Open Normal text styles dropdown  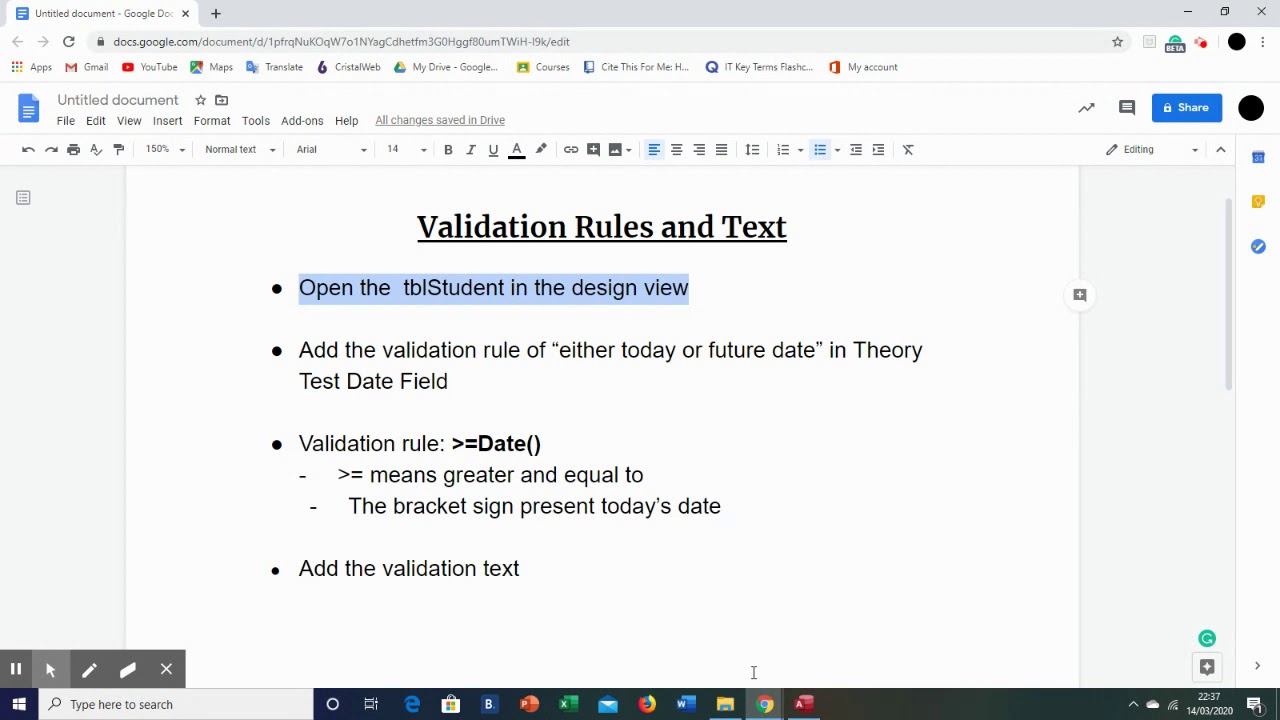(x=240, y=150)
